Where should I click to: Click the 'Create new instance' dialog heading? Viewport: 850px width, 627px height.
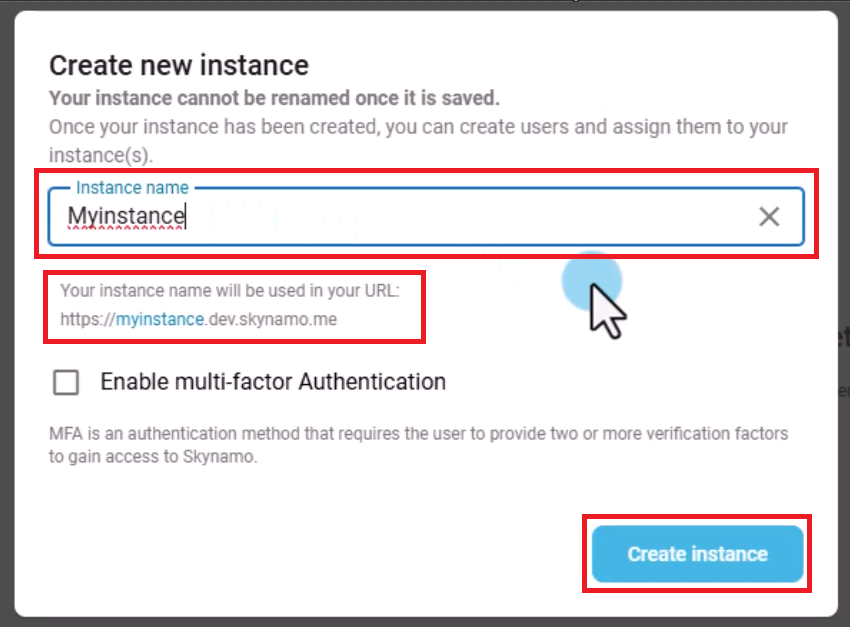tap(179, 66)
